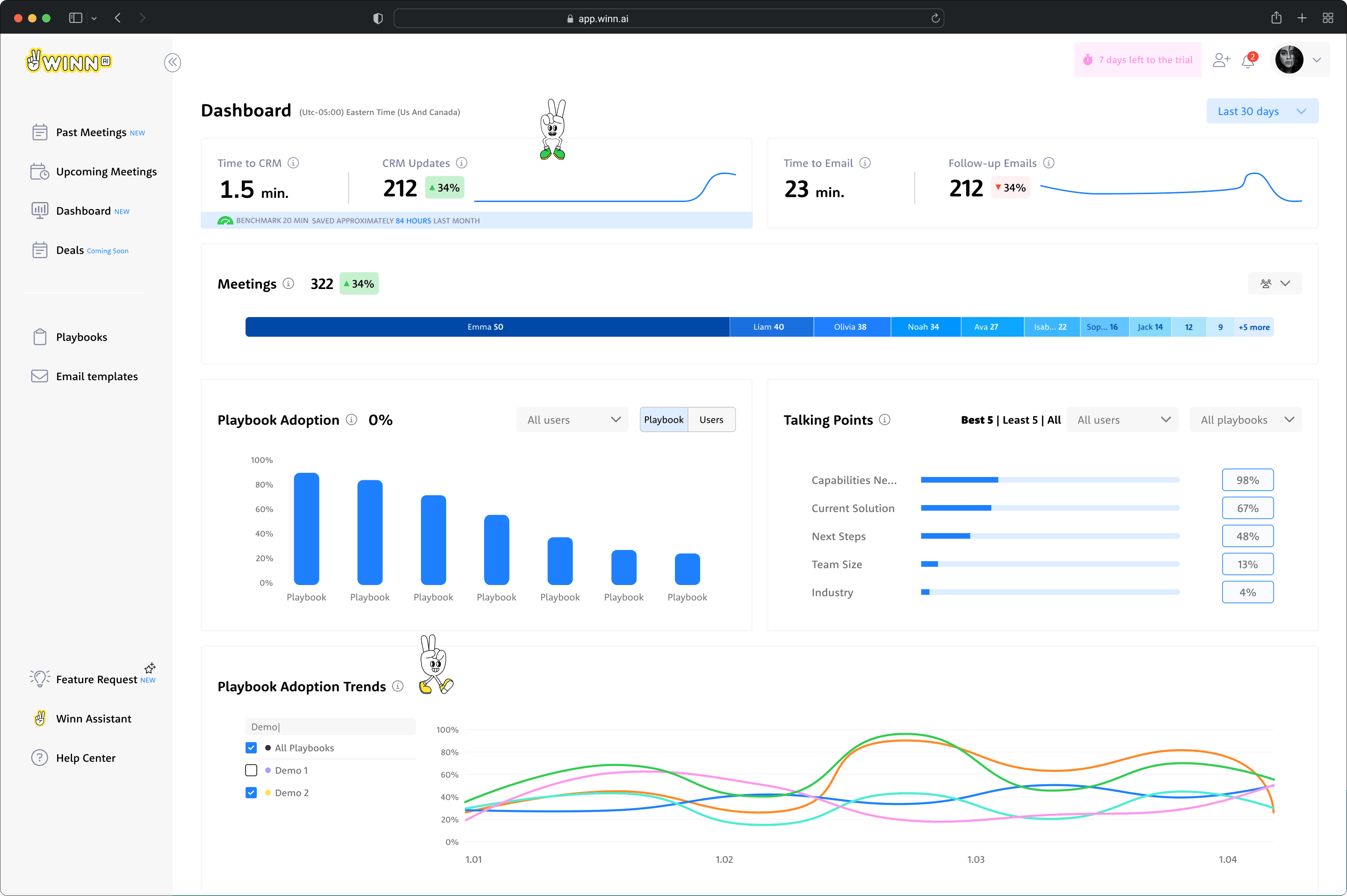Click the Talking Points info icon
This screenshot has width=1347, height=896.
pos(884,419)
